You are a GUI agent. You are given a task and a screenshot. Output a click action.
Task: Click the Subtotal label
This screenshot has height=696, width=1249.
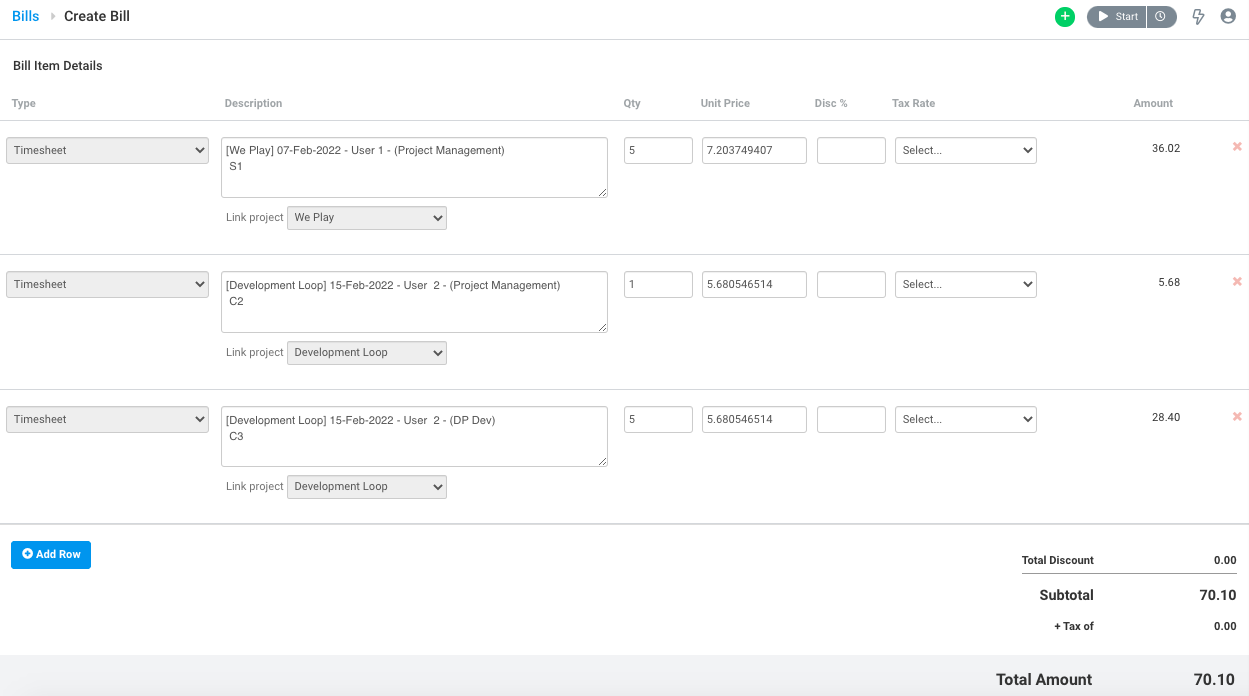(x=1066, y=595)
